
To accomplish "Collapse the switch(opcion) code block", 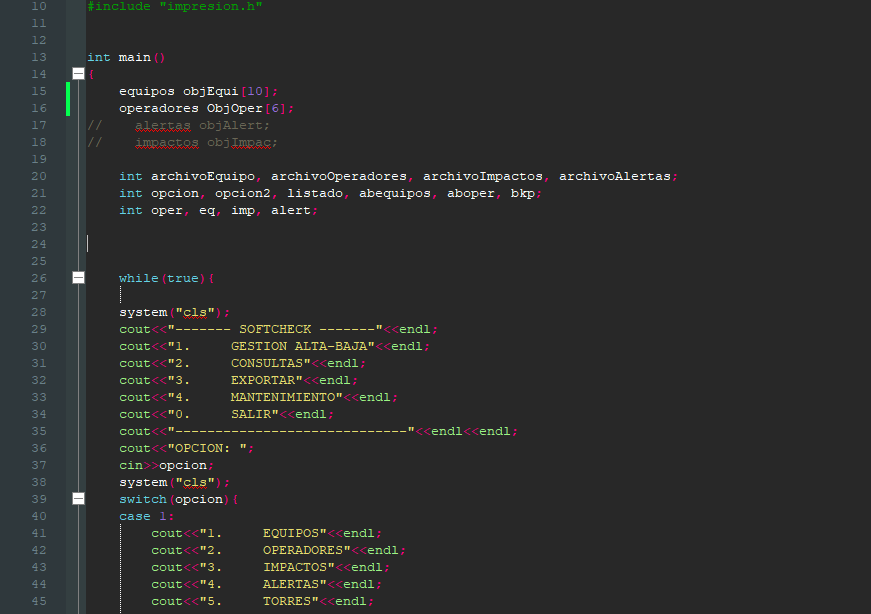I will click(x=78, y=498).
